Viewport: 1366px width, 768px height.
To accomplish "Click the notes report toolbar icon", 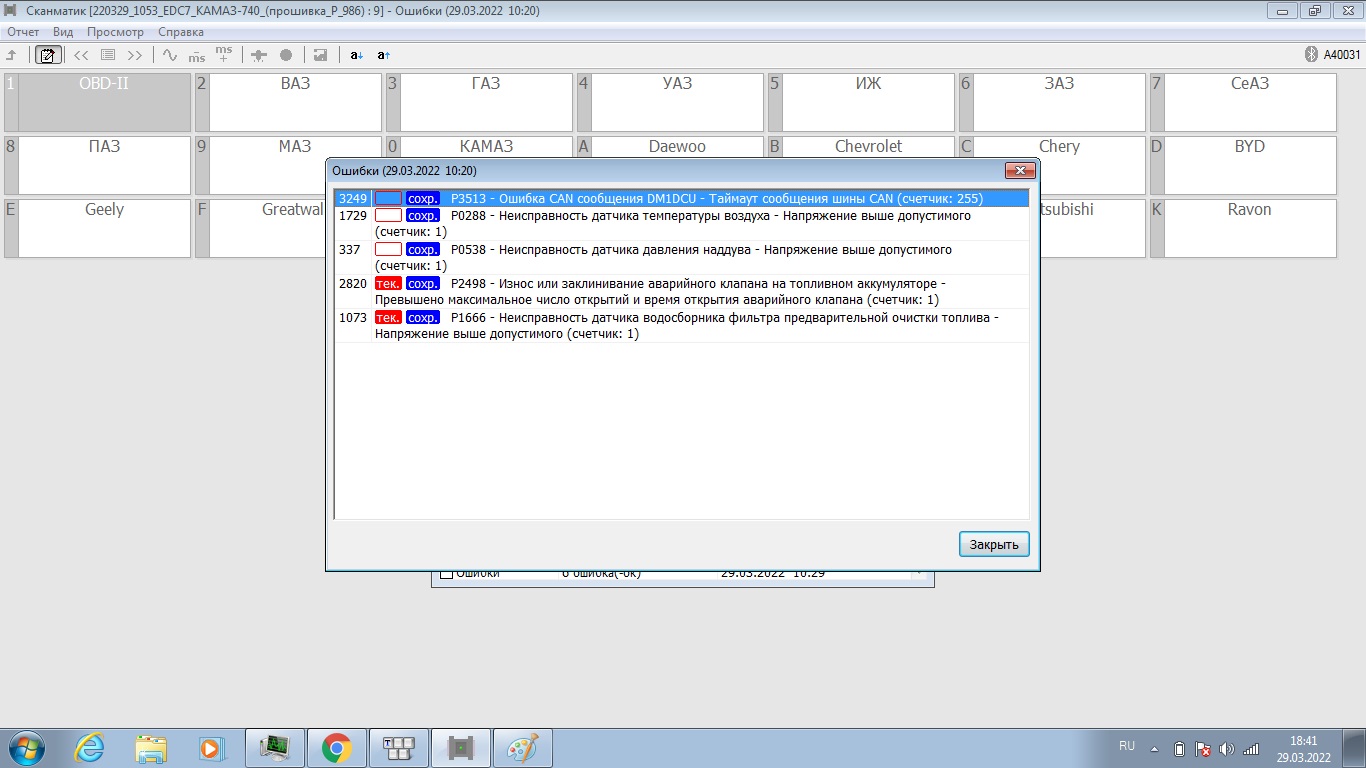I will tap(46, 55).
